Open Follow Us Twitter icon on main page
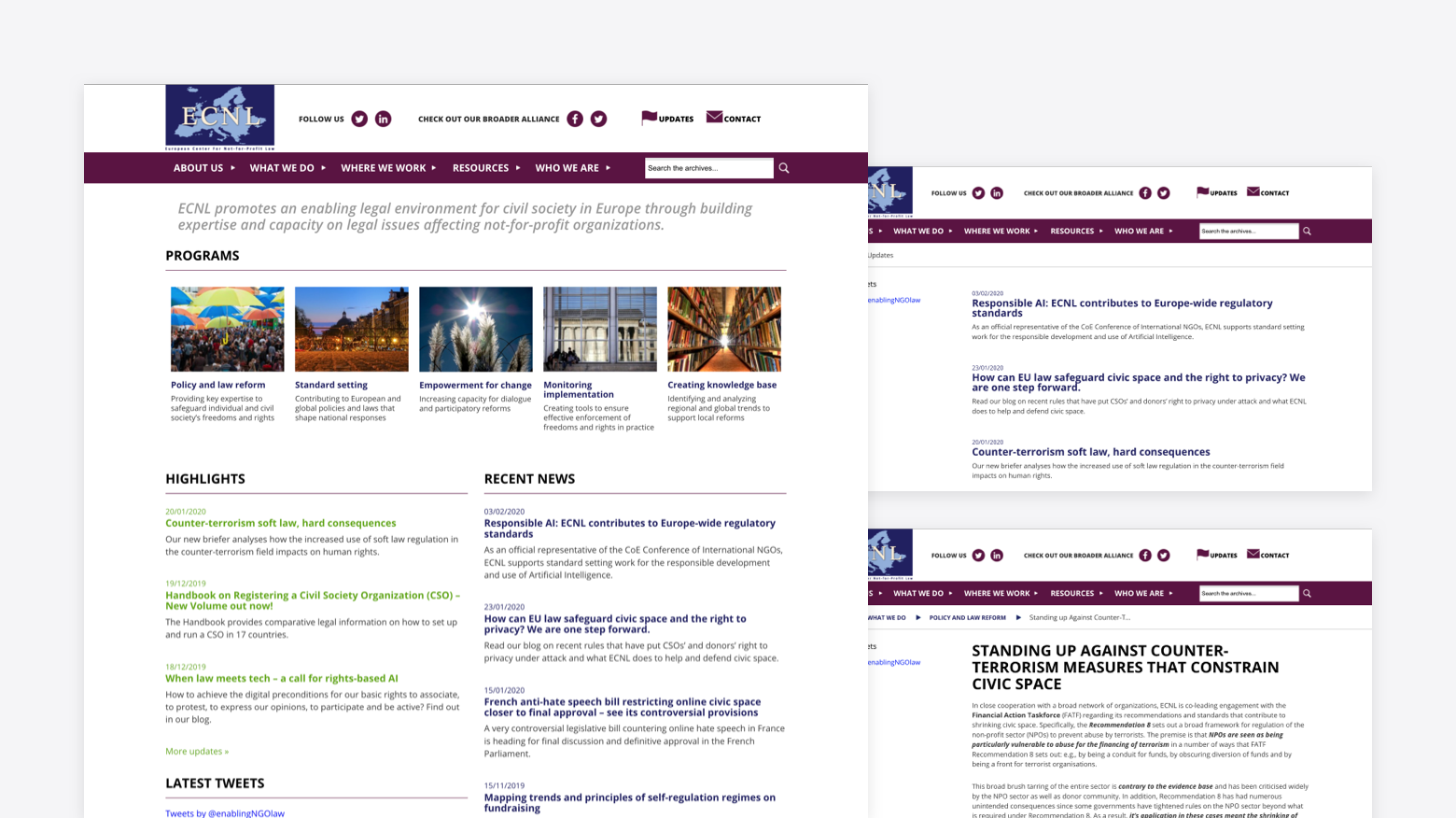Image resolution: width=1456 pixels, height=818 pixels. 359,119
